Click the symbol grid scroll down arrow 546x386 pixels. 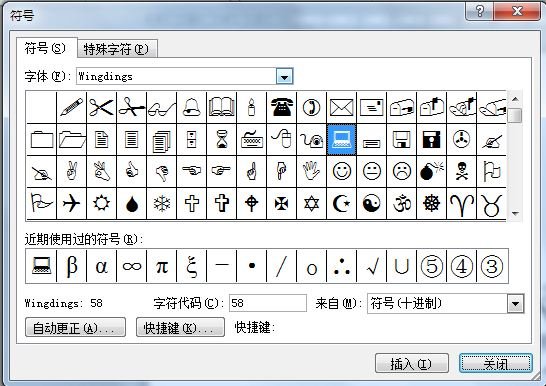coord(515,213)
